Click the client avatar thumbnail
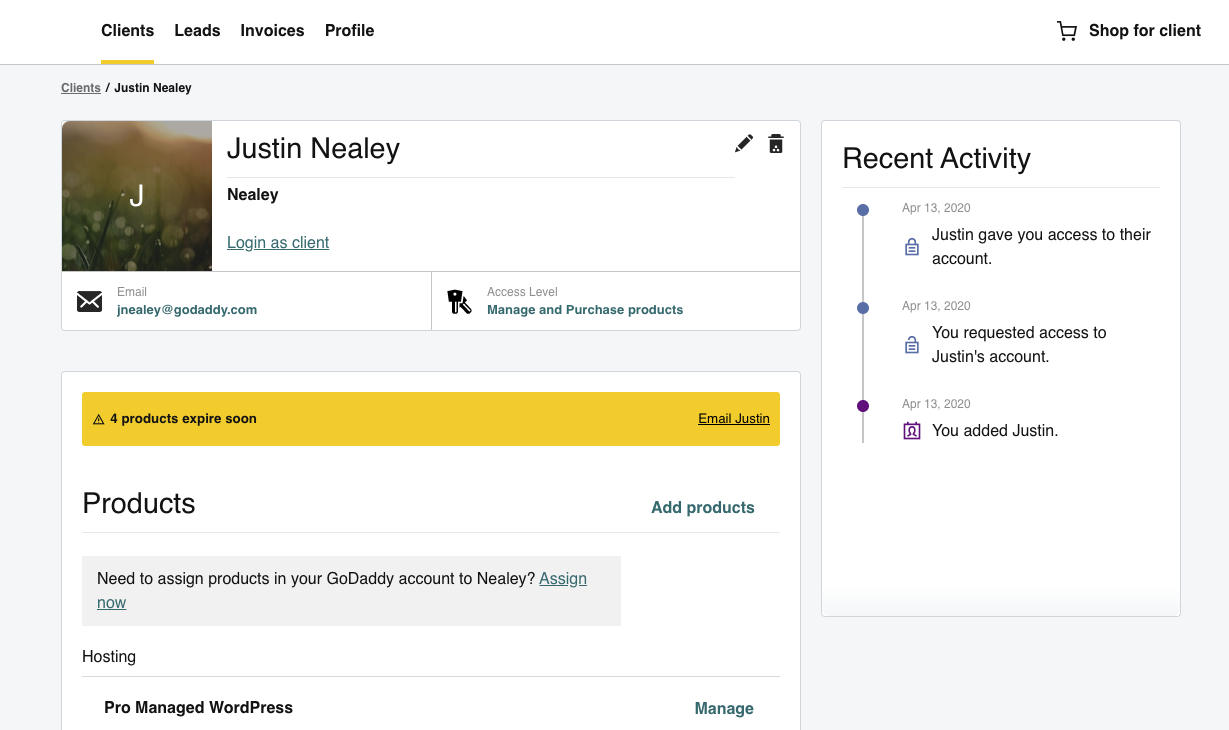The image size is (1229, 730). point(137,196)
